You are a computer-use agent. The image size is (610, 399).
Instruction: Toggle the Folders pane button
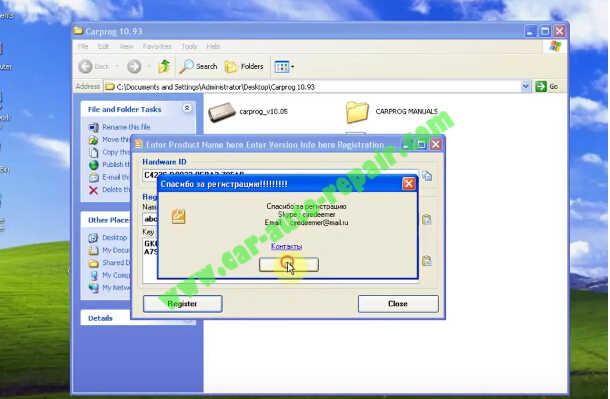click(x=244, y=66)
